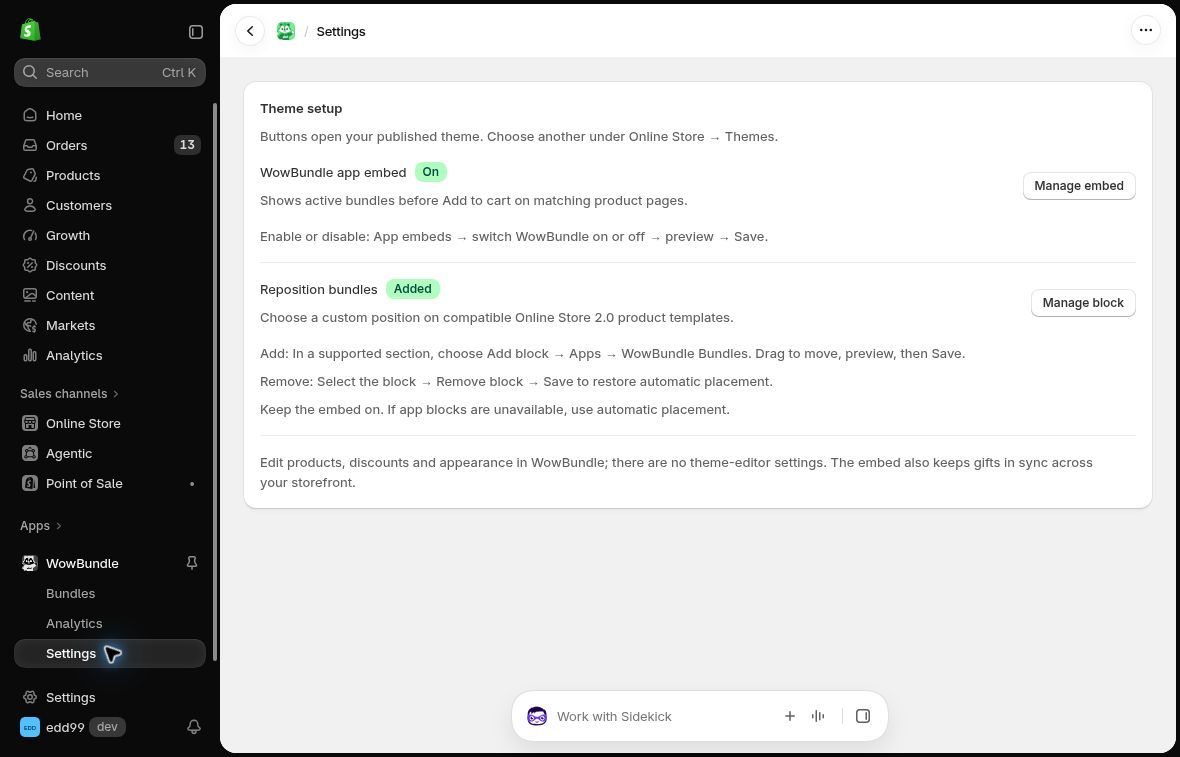Screen dimensions: 1180x757
Task: Open the store-wide Settings link at the bottom
Action: (x=109, y=698)
